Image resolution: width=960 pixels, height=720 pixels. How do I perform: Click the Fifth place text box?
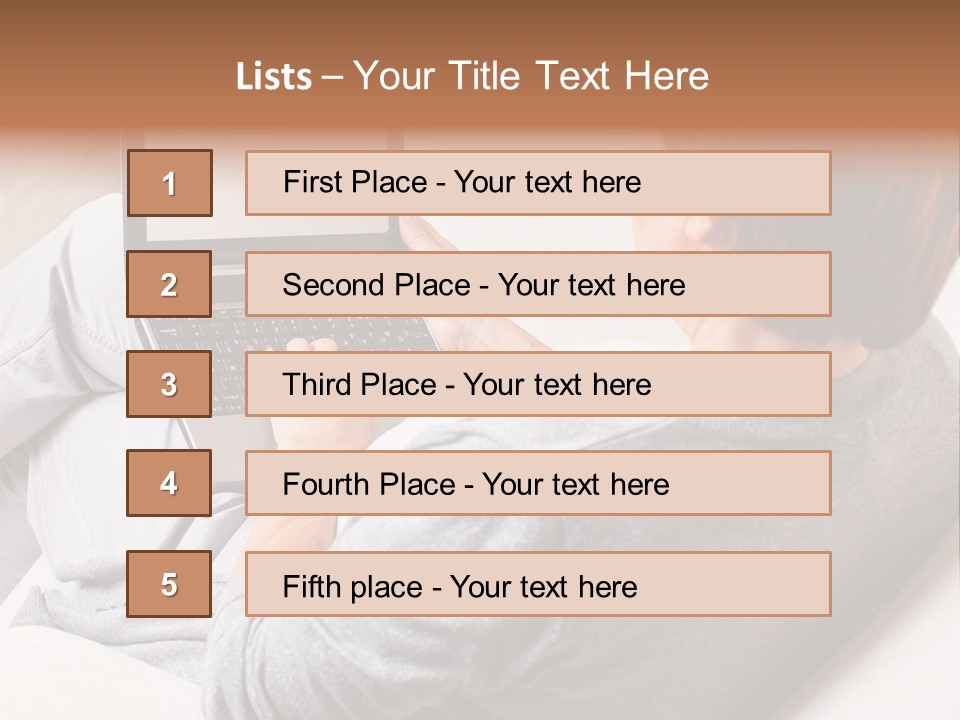pos(537,584)
